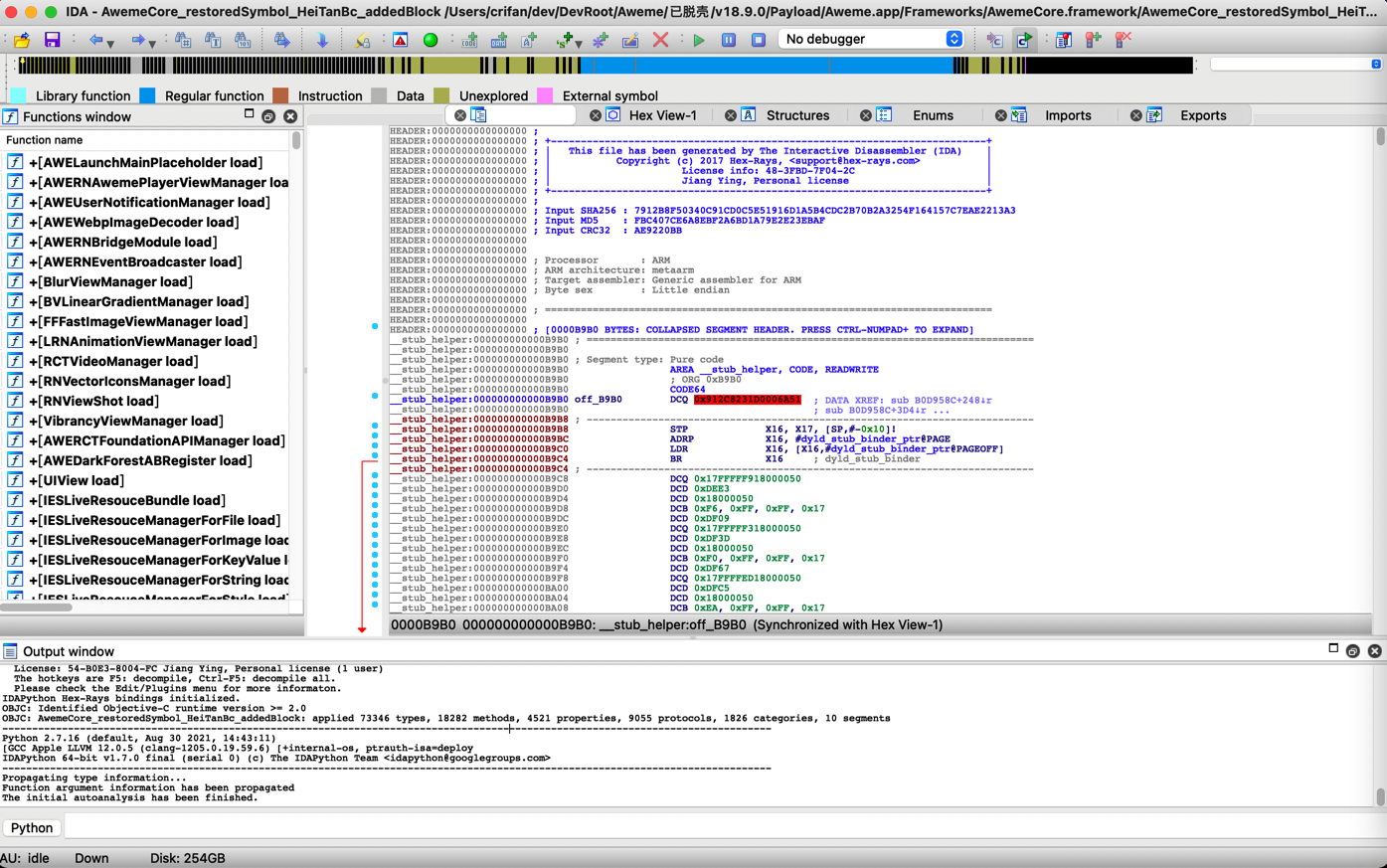
Task: Click the red X delete icon
Action: coord(660,40)
